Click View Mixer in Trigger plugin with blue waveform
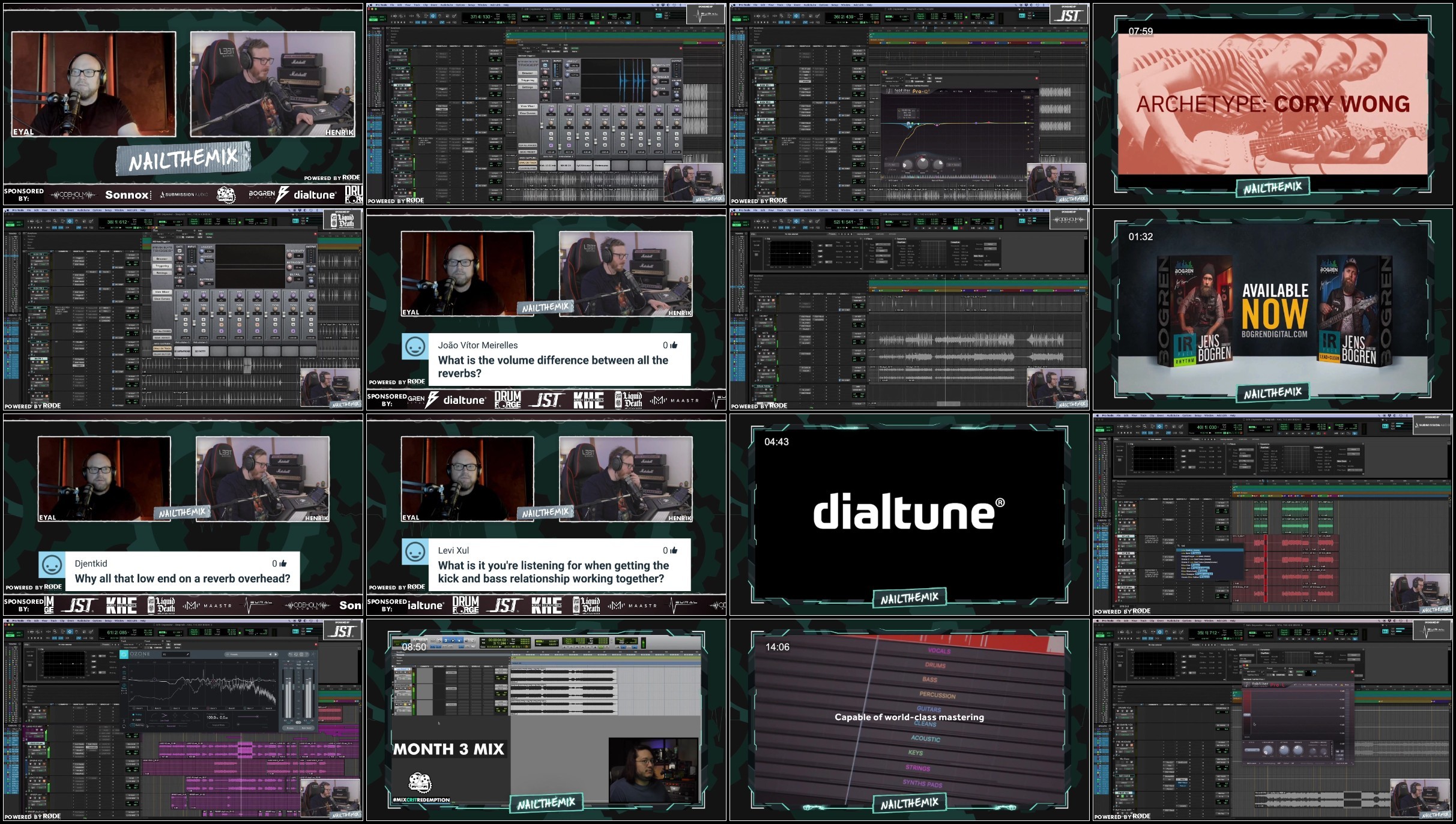This screenshot has width=1456, height=824. tap(528, 106)
